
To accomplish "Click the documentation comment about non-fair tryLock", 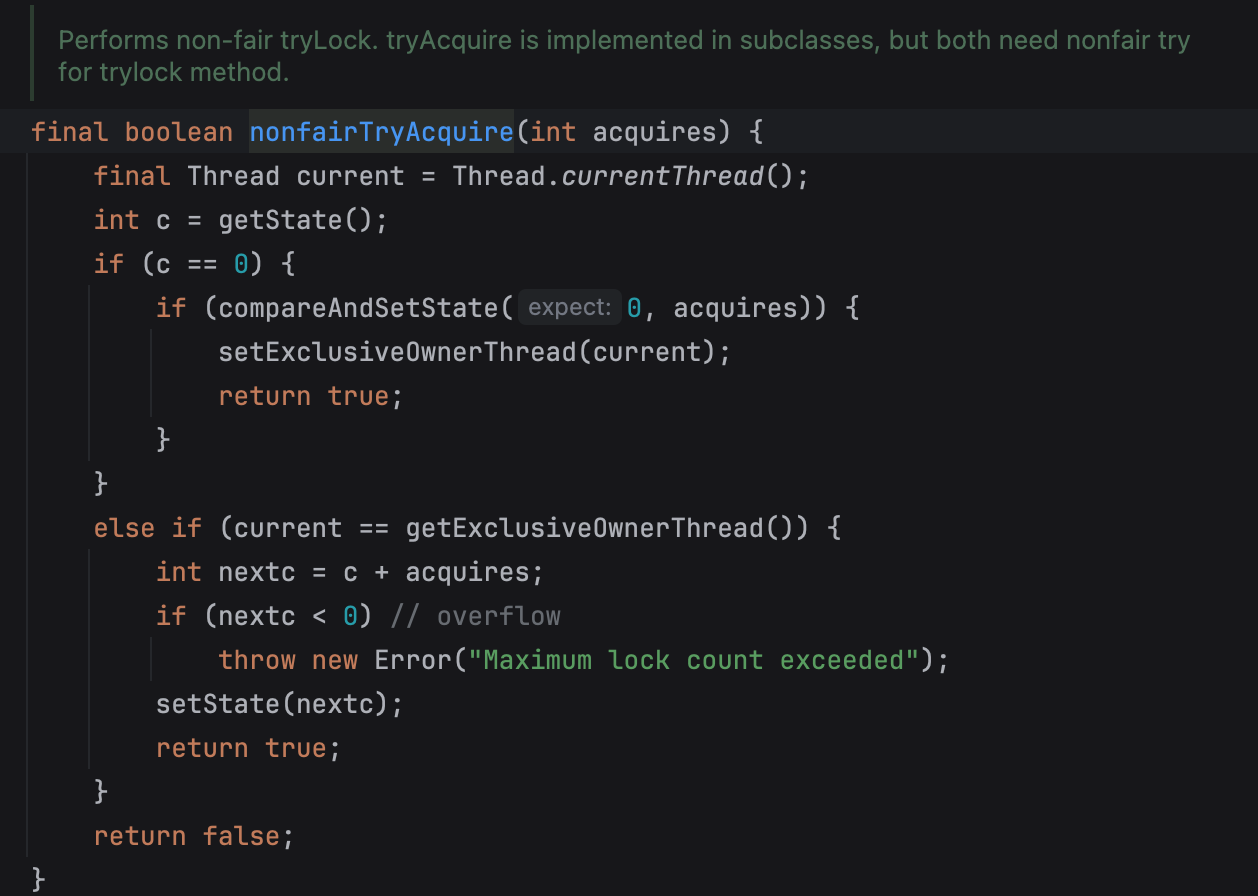I will coord(624,57).
